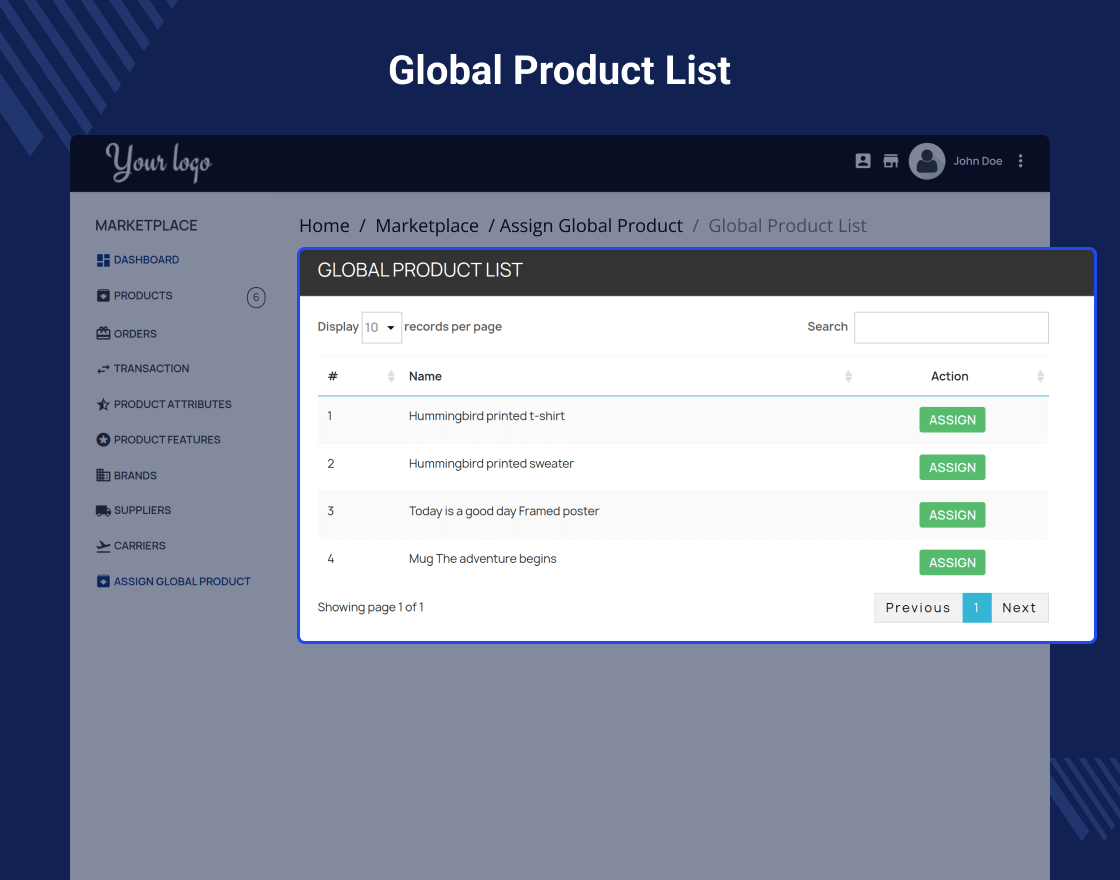Open Transaction menu item

[x=151, y=369]
